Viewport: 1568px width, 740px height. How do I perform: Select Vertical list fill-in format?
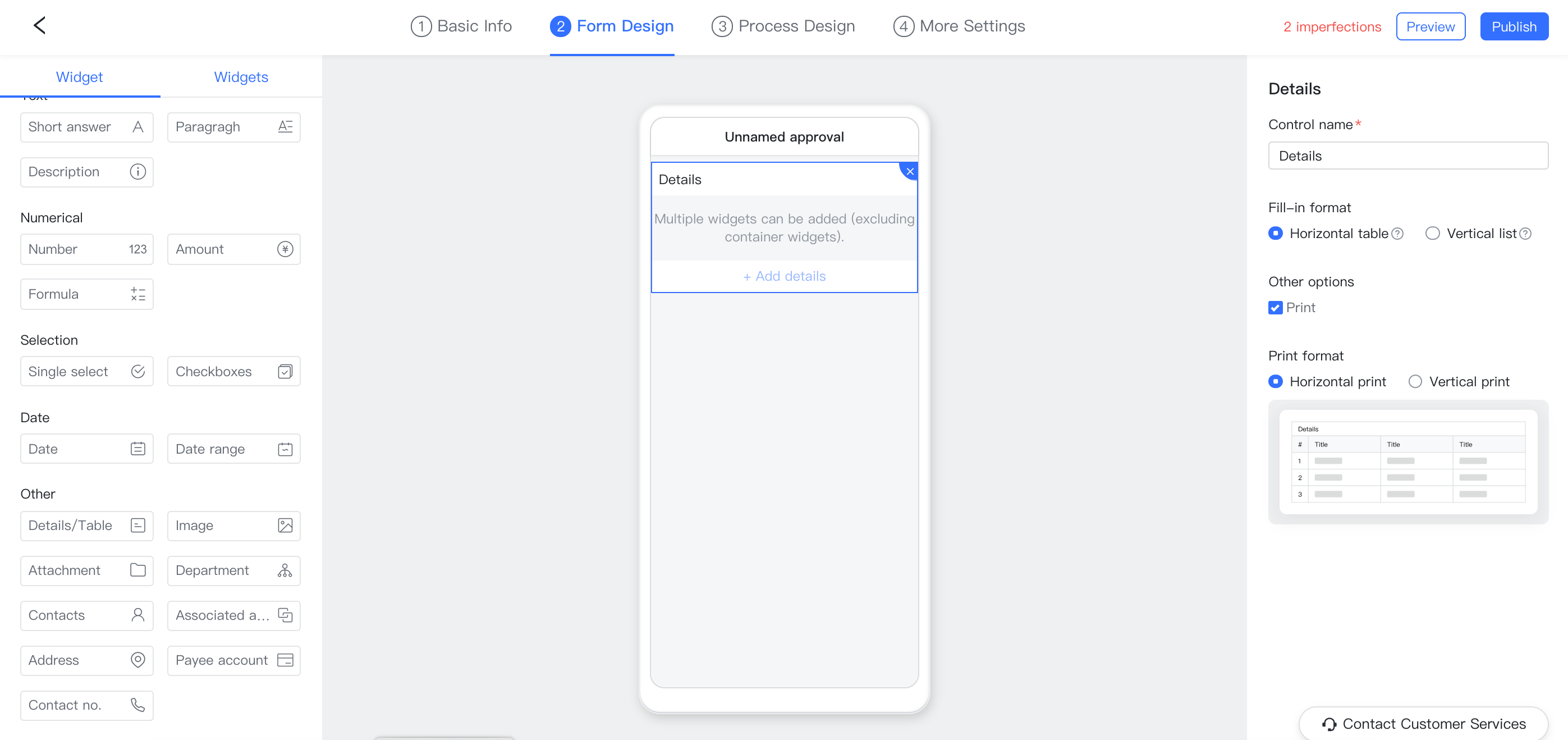(x=1432, y=232)
